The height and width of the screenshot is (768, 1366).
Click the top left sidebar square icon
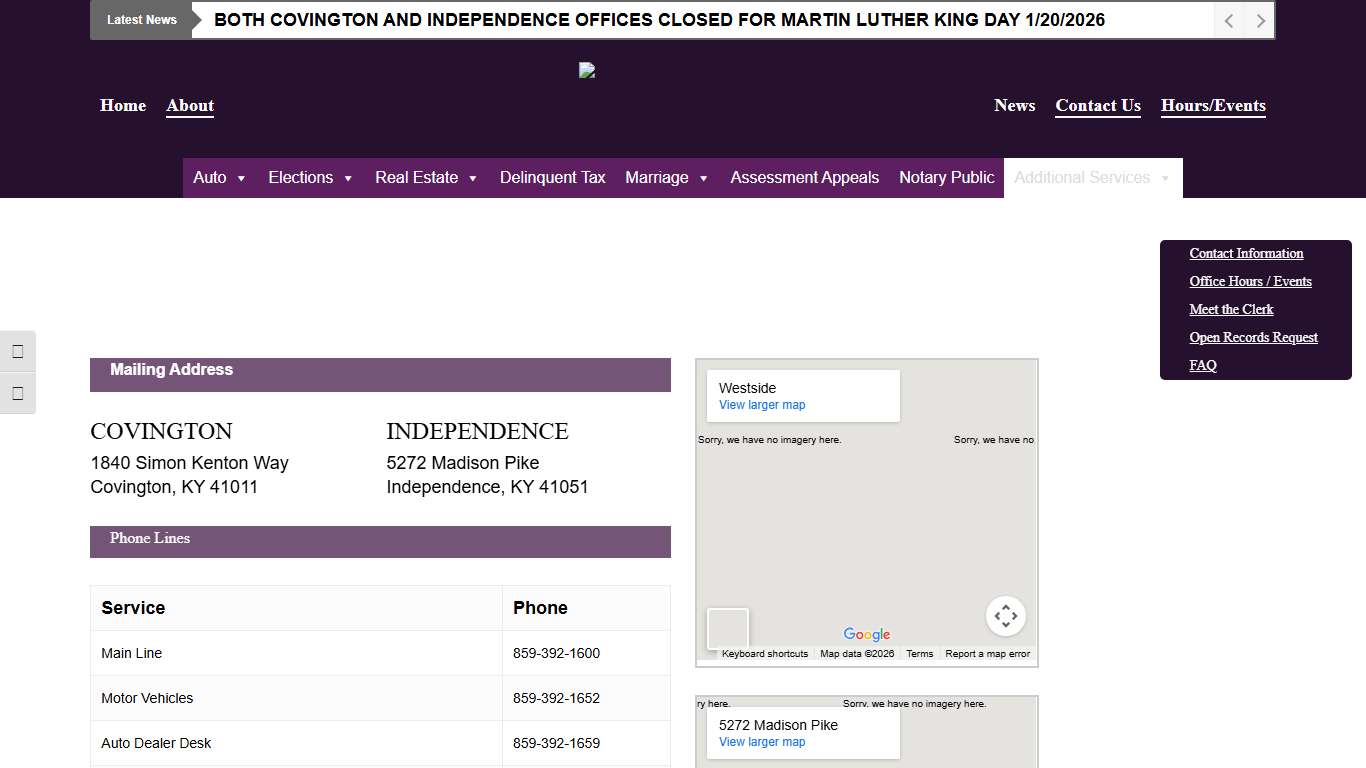[x=18, y=351]
